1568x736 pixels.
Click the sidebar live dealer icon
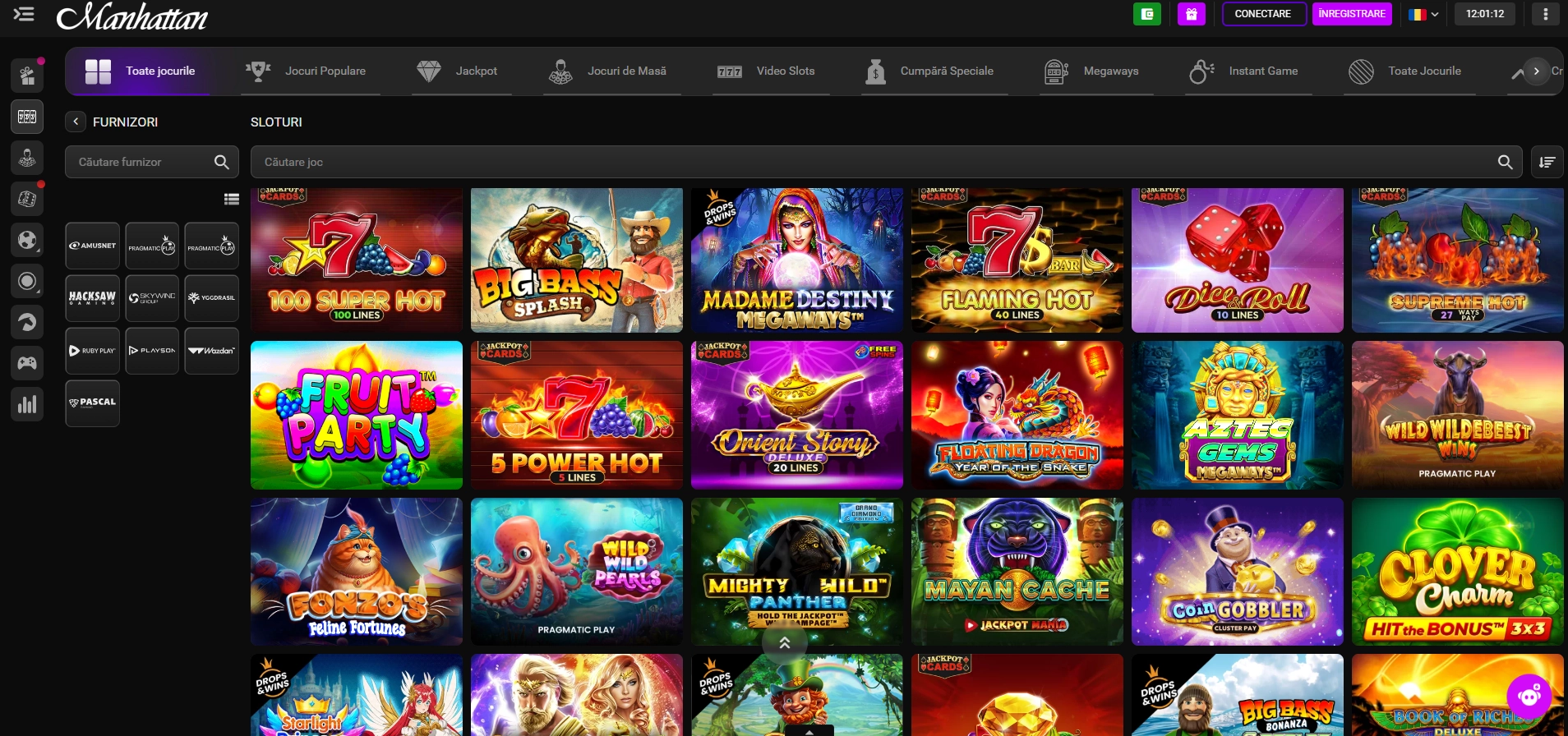pos(27,158)
